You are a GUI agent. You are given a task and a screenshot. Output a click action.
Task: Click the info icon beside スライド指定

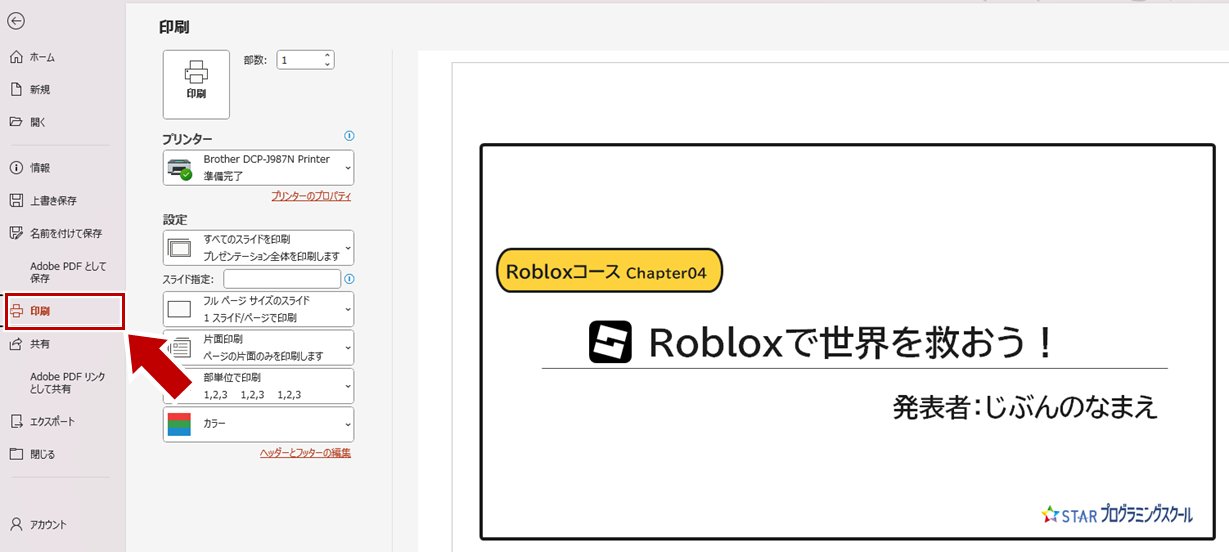(349, 279)
